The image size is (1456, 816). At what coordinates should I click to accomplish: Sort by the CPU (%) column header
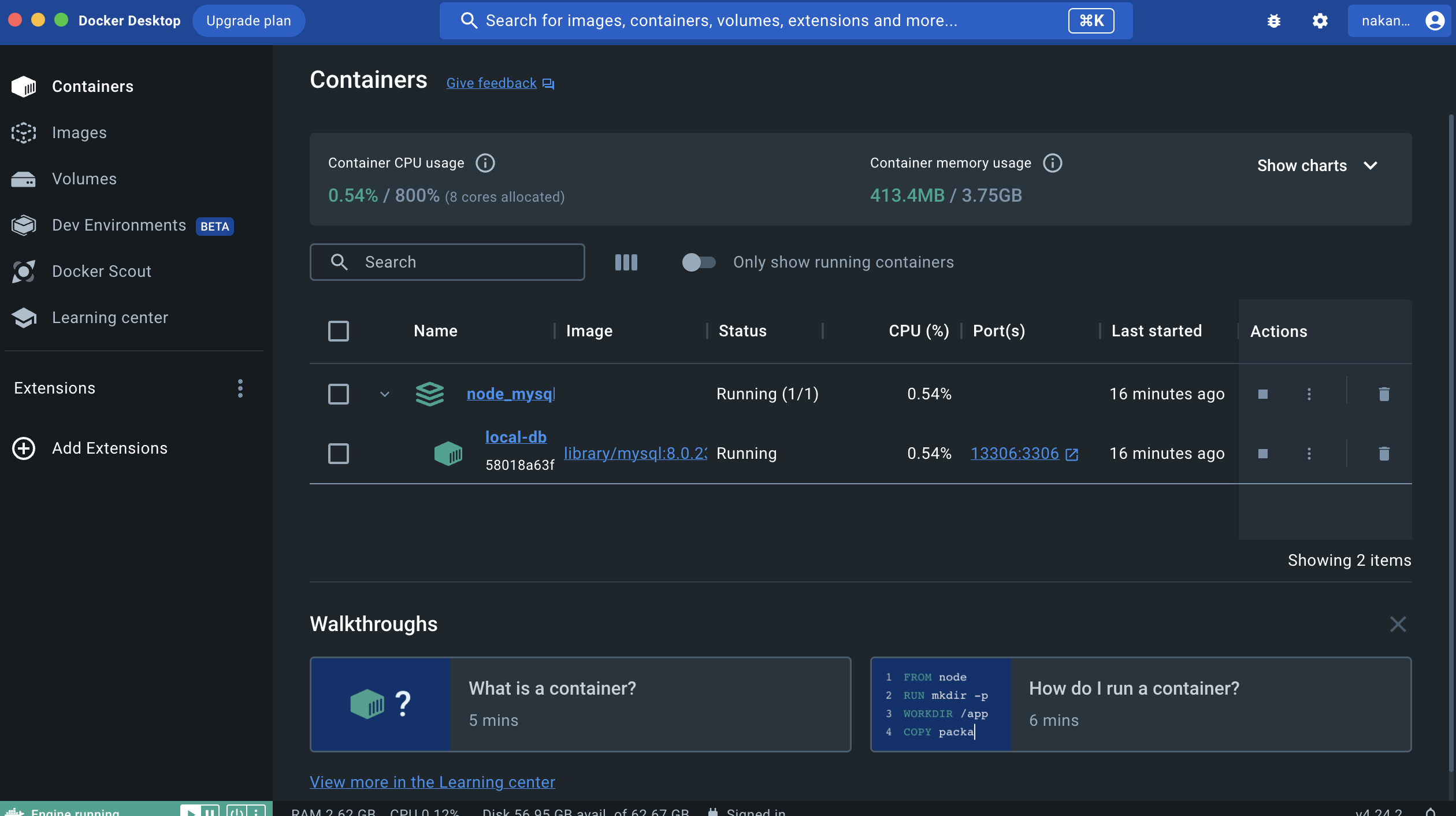919,331
